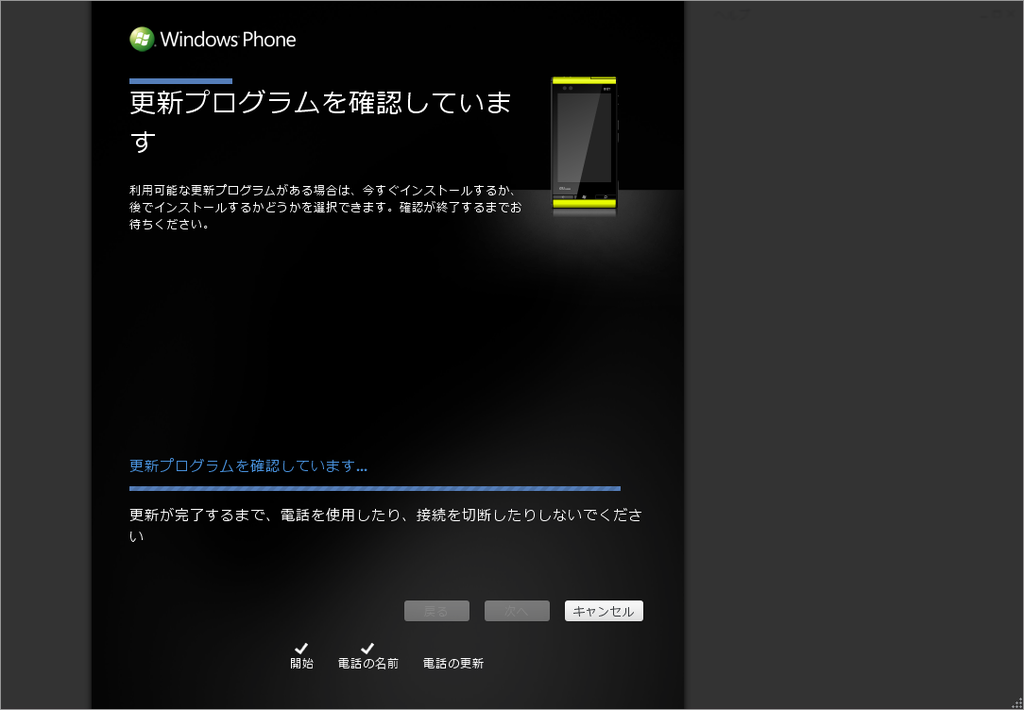The image size is (1024, 710).
Task: Select the 電話の名前 step label
Action: coord(368,664)
